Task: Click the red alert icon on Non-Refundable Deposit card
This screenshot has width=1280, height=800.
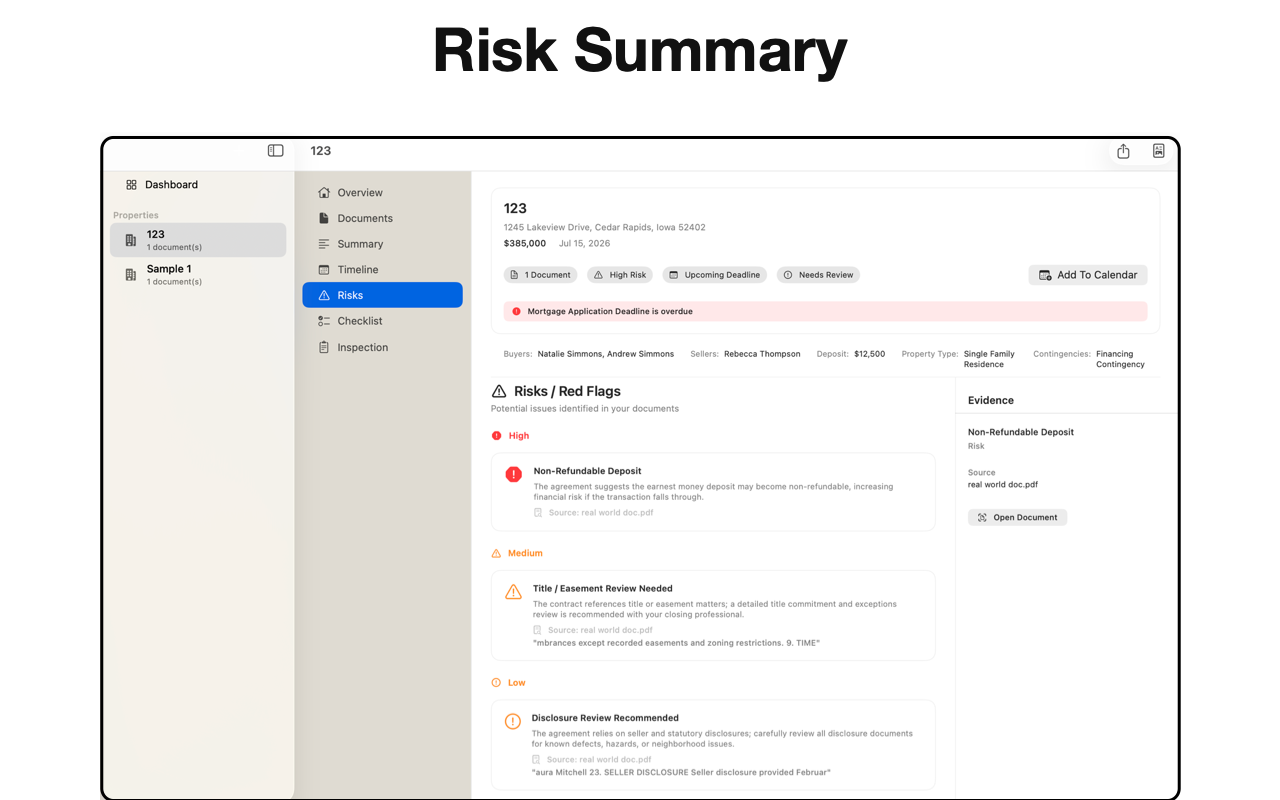Action: point(514,474)
